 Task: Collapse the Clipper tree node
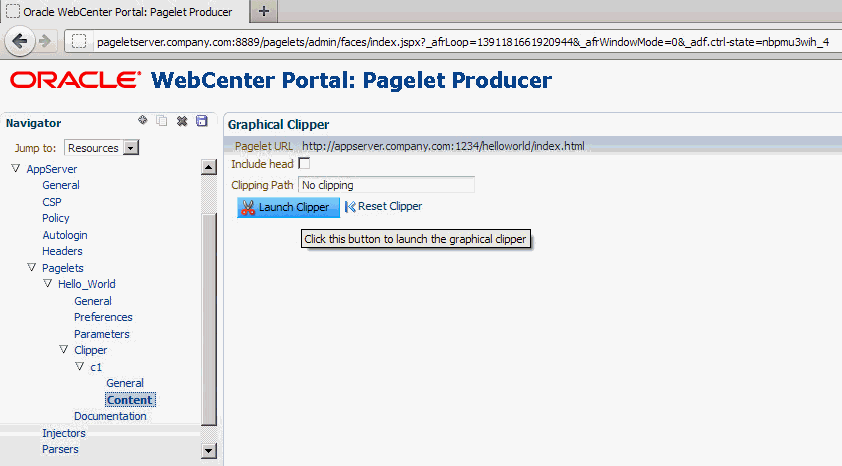tap(64, 350)
